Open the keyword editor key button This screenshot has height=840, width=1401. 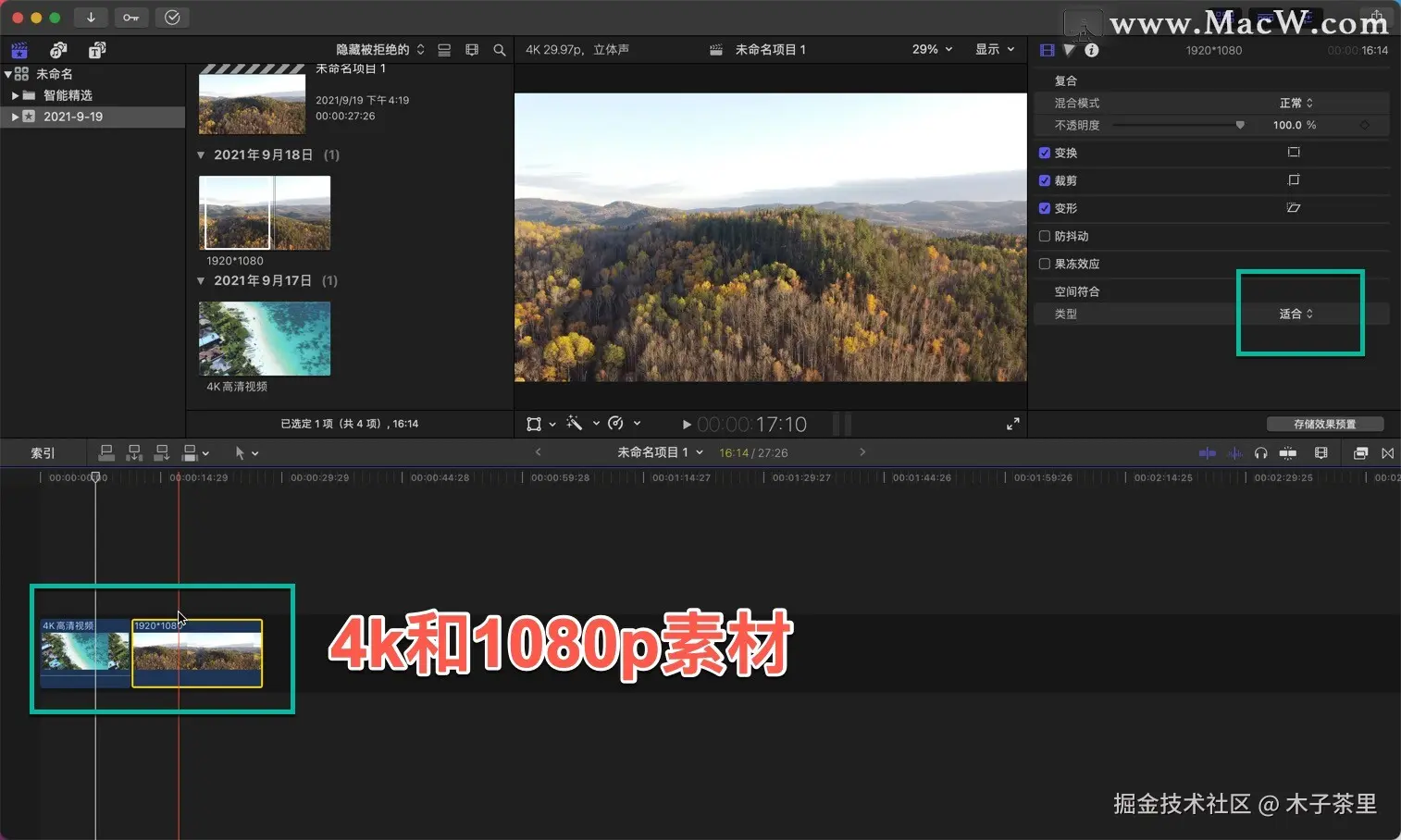pos(131,18)
